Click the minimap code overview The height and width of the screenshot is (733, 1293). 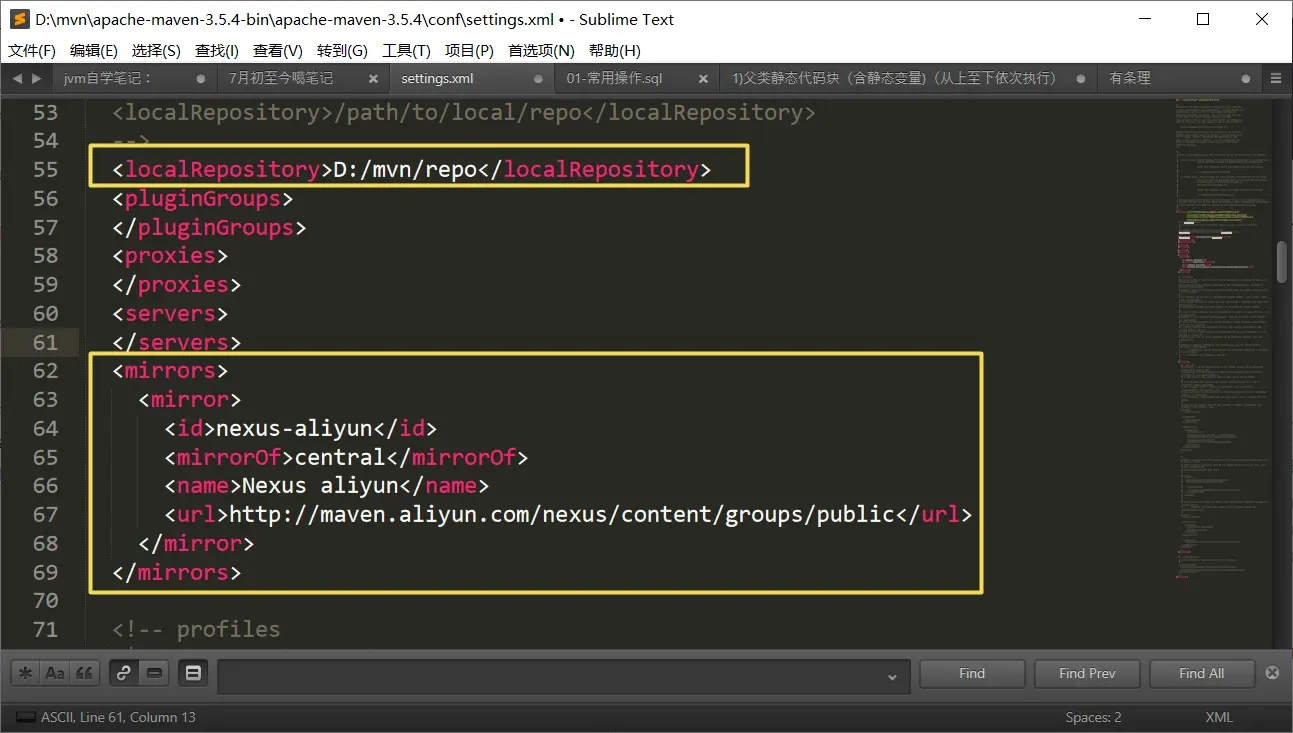point(1223,340)
